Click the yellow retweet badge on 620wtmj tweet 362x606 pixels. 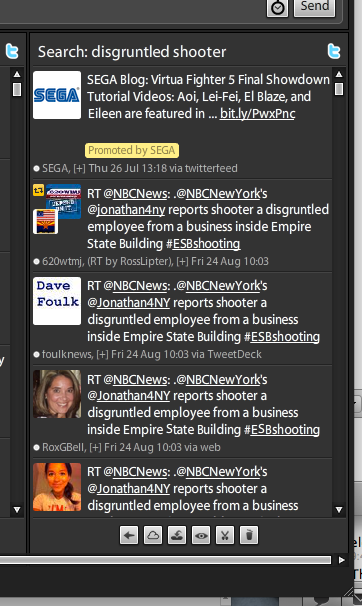coord(38,190)
